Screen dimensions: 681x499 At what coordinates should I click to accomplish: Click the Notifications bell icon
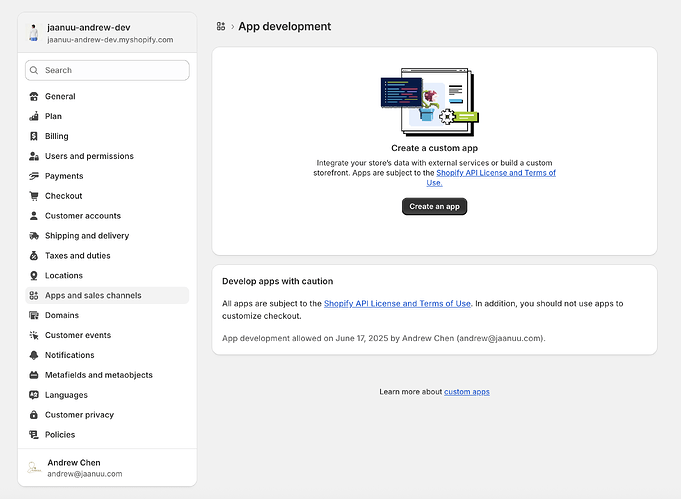(34, 355)
